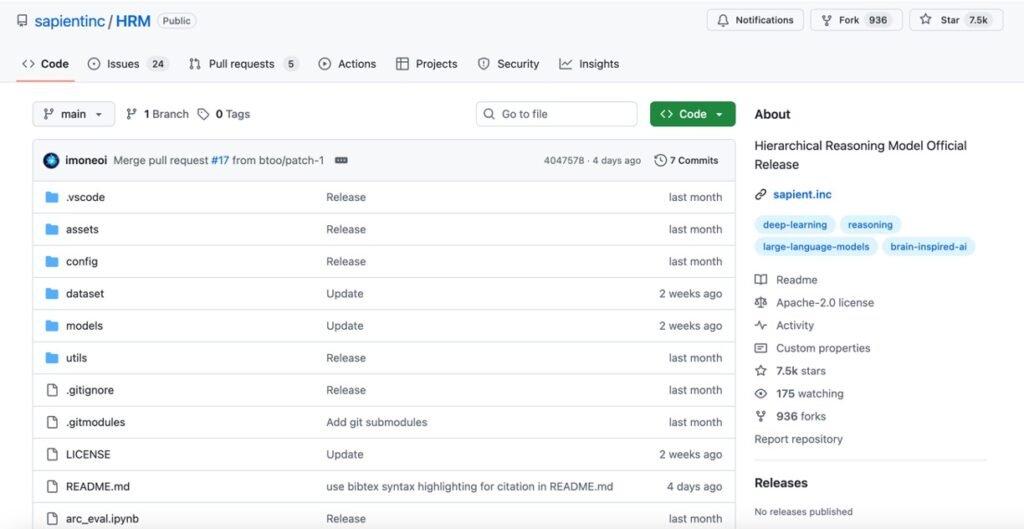This screenshot has width=1024, height=529.
Task: Open the README.md file
Action: click(x=97, y=487)
